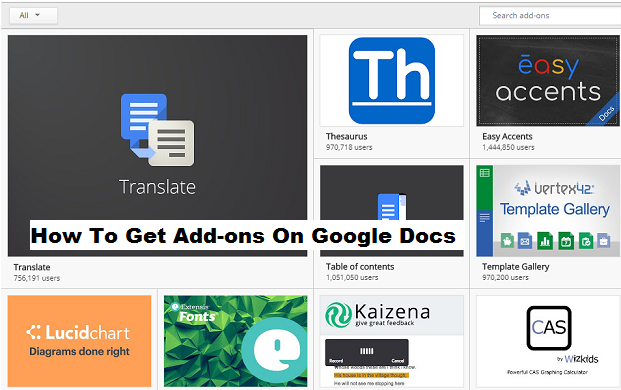Click the How To Get Add-ons banner
Screen dimensions: 621x390
[243, 236]
